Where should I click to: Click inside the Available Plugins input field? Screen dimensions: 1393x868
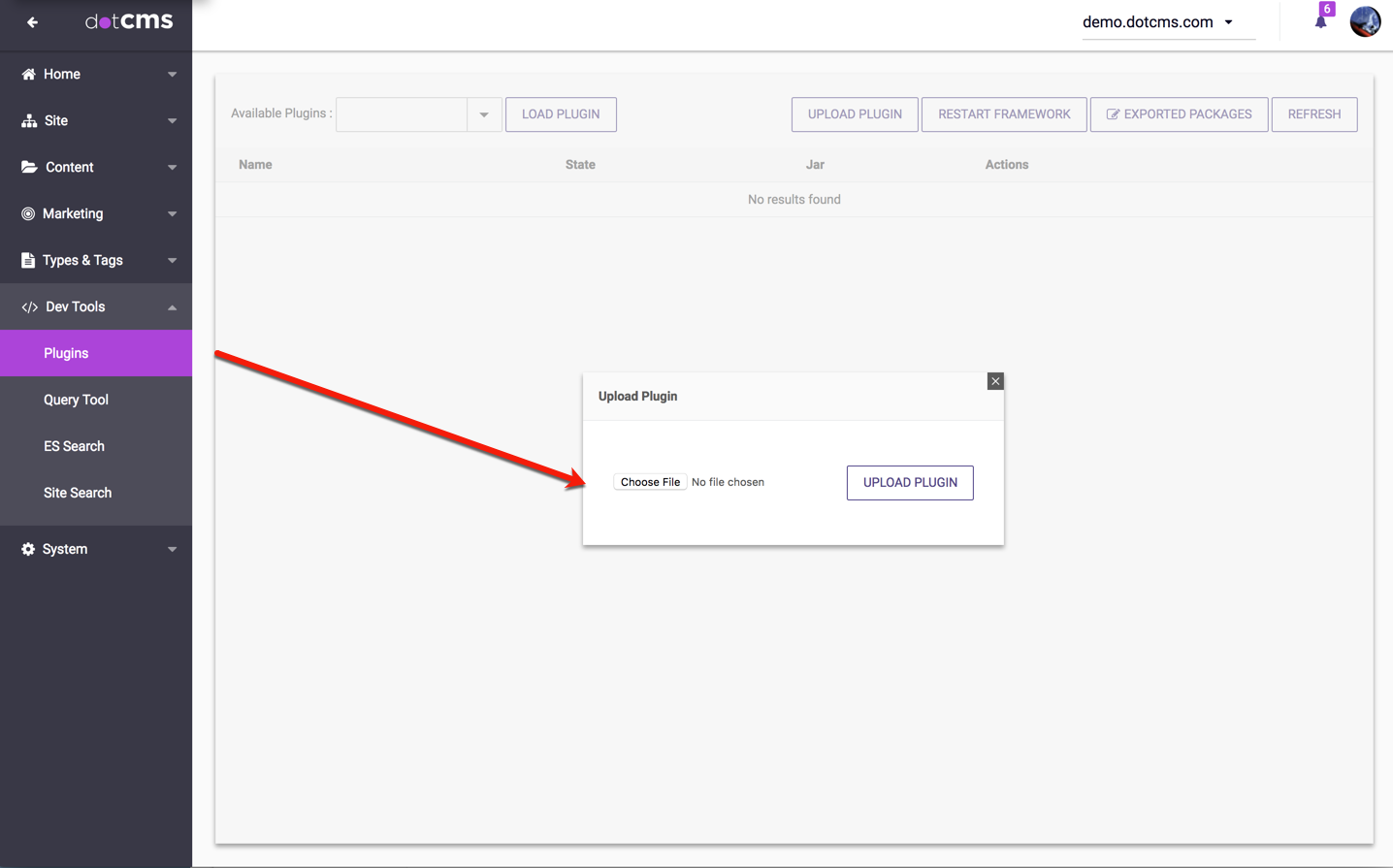point(402,114)
